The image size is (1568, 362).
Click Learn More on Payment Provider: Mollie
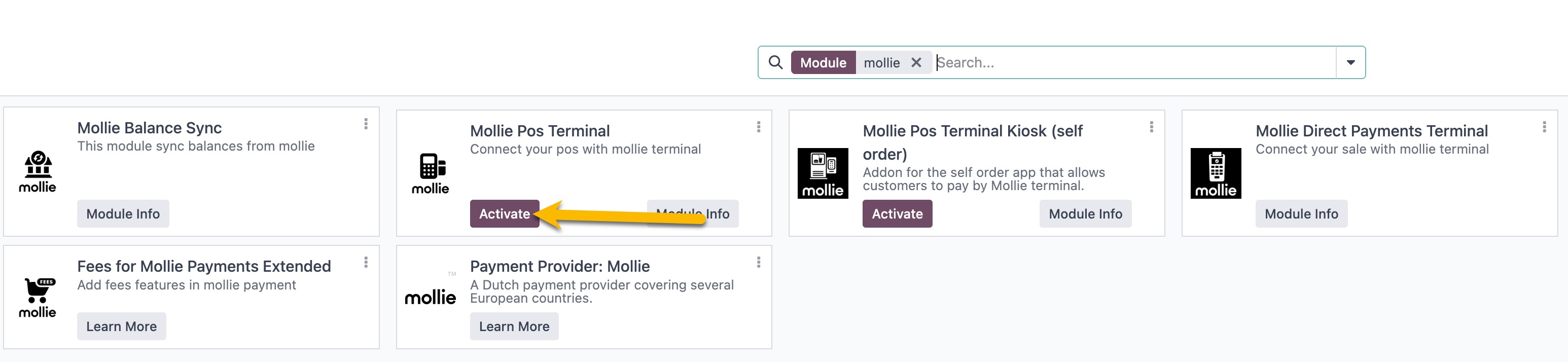[x=514, y=326]
